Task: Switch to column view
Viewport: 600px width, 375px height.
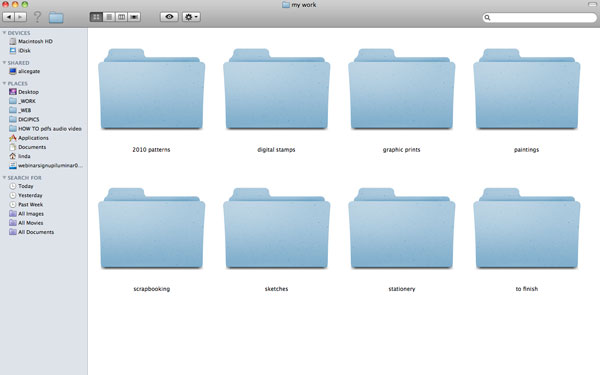Action: pyautogui.click(x=121, y=17)
